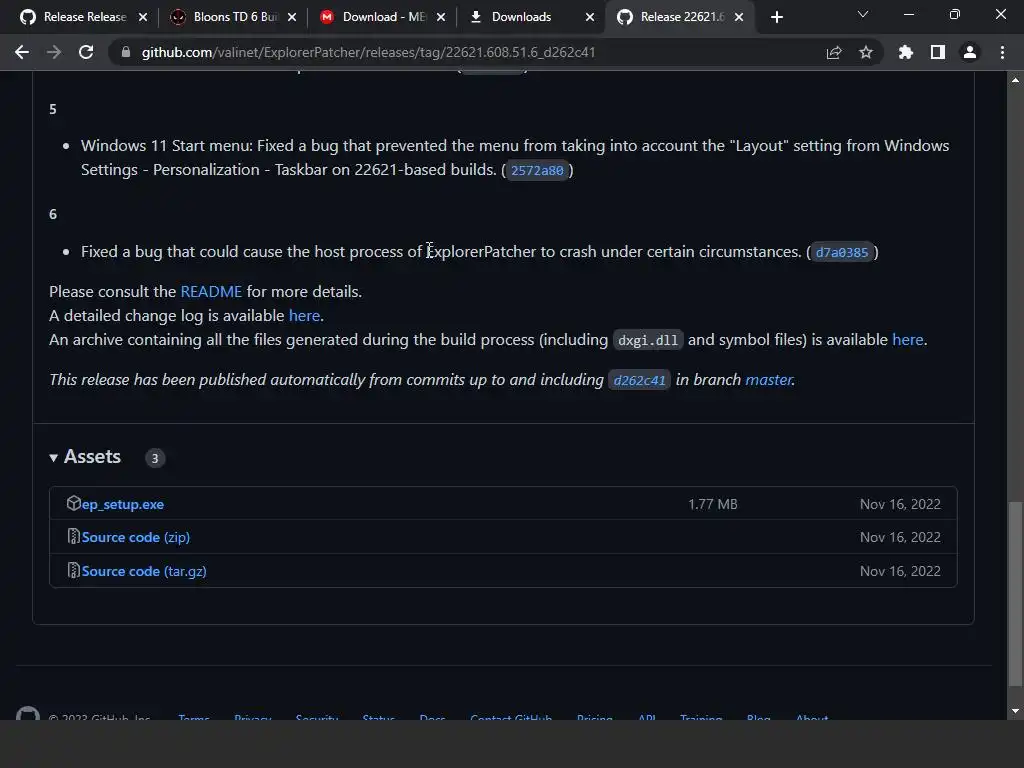Click the page vertical scrollbar thumb
This screenshot has height=768, width=1024.
[1015, 594]
